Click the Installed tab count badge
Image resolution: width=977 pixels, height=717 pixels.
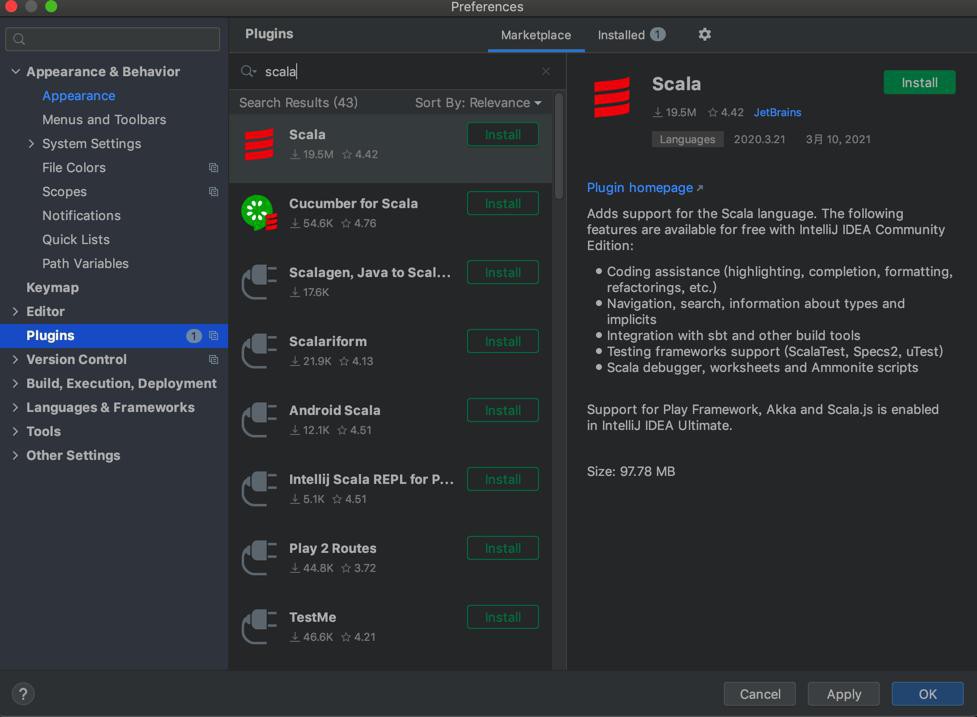[658, 34]
